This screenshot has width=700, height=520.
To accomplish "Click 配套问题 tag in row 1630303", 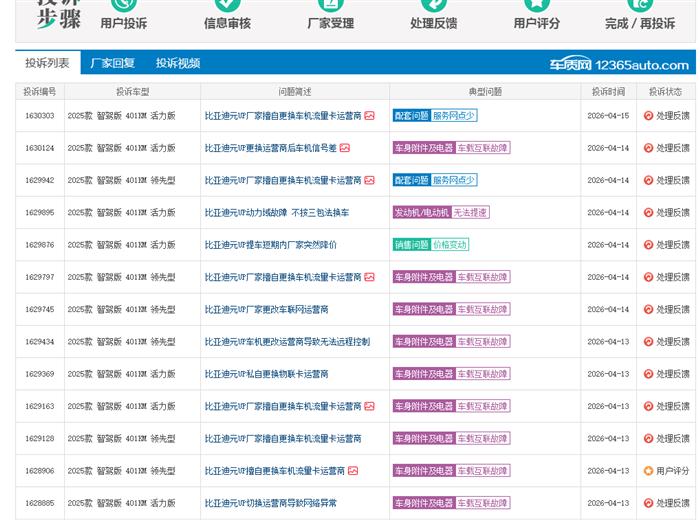I will pos(412,116).
